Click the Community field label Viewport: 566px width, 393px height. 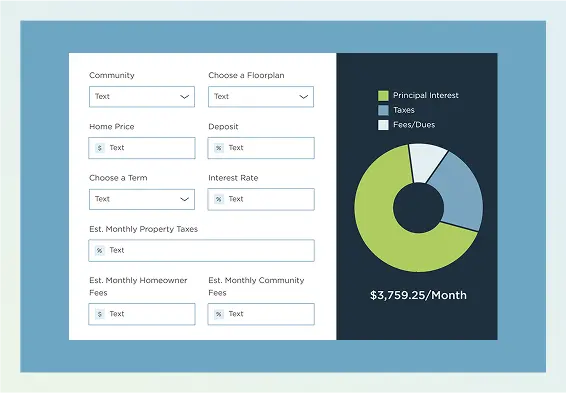112,75
